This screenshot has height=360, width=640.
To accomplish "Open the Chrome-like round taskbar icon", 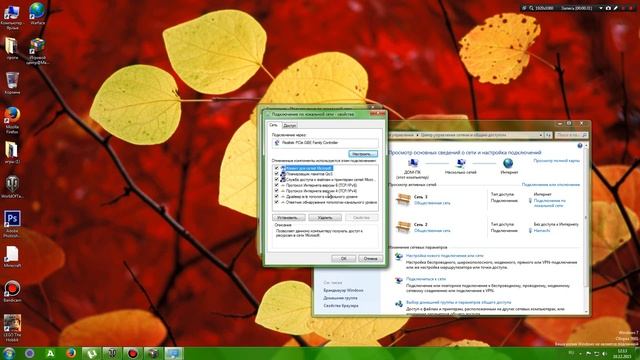I will [29, 353].
